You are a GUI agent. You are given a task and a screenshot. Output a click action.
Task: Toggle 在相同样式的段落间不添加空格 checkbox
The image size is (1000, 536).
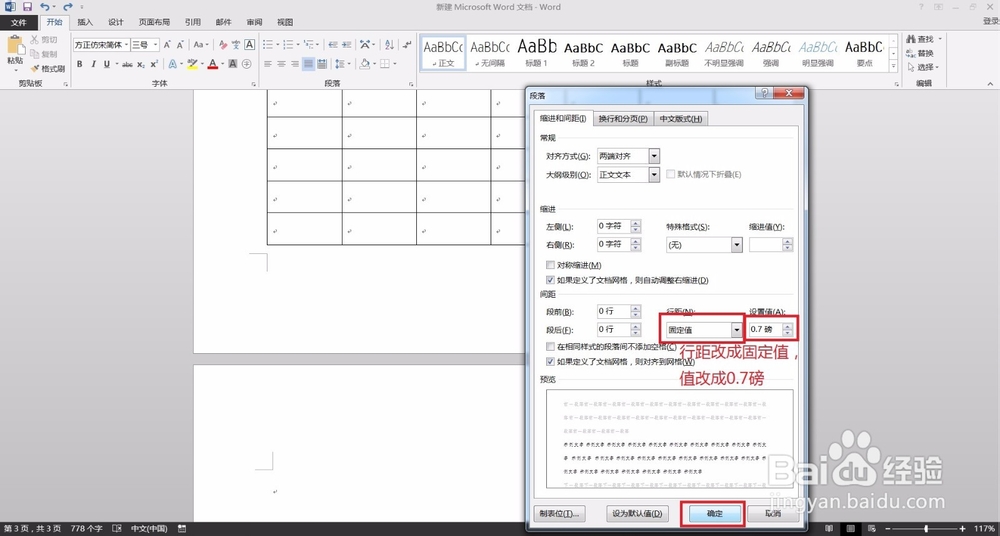[550, 346]
